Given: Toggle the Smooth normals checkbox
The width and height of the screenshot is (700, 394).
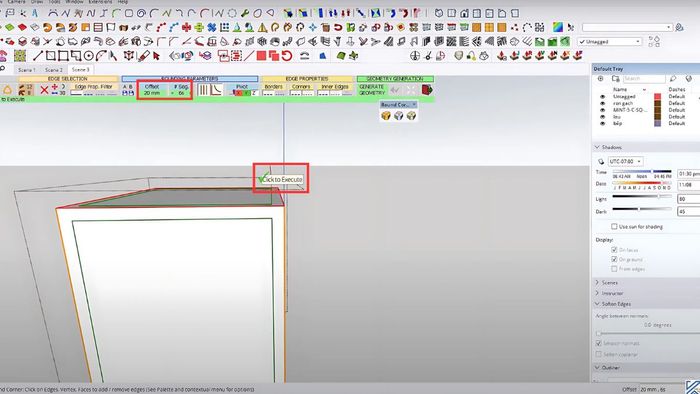Looking at the screenshot, I should tap(599, 343).
